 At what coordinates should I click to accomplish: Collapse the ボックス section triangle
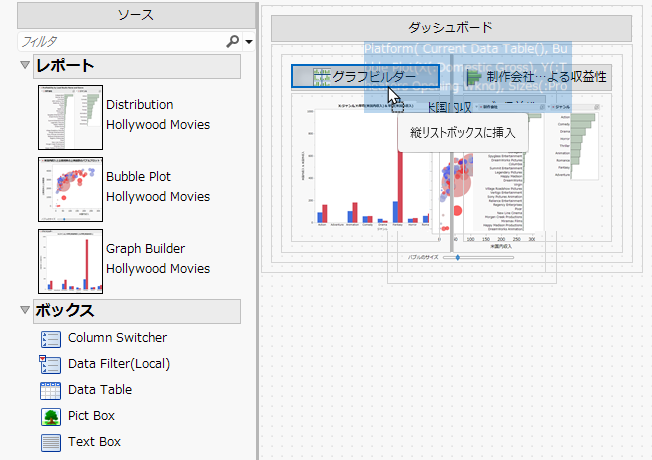(25, 310)
